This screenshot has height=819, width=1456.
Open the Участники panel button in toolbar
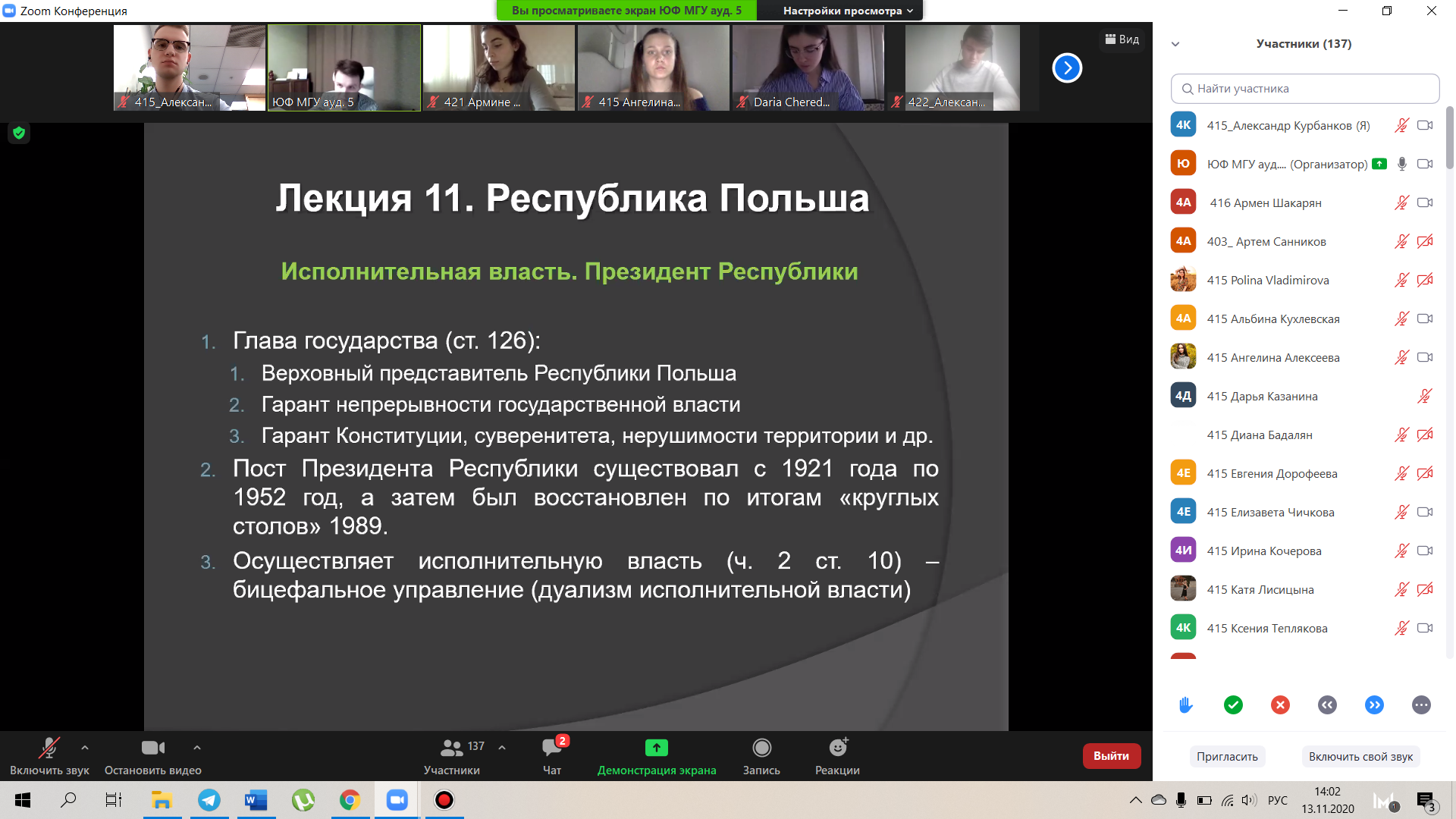pos(452,756)
